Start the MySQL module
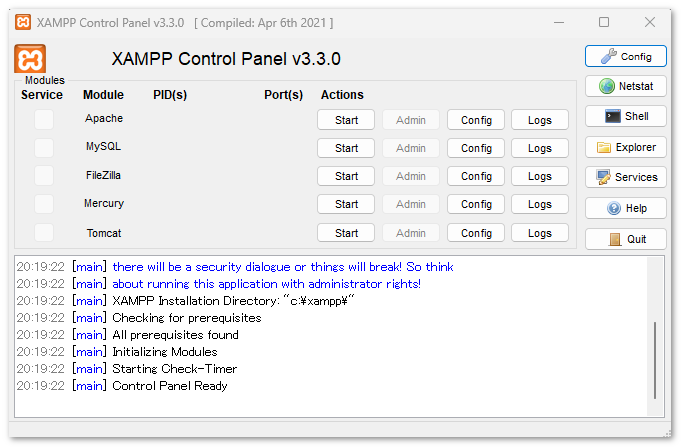The width and height of the screenshot is (681, 447). coord(346,148)
